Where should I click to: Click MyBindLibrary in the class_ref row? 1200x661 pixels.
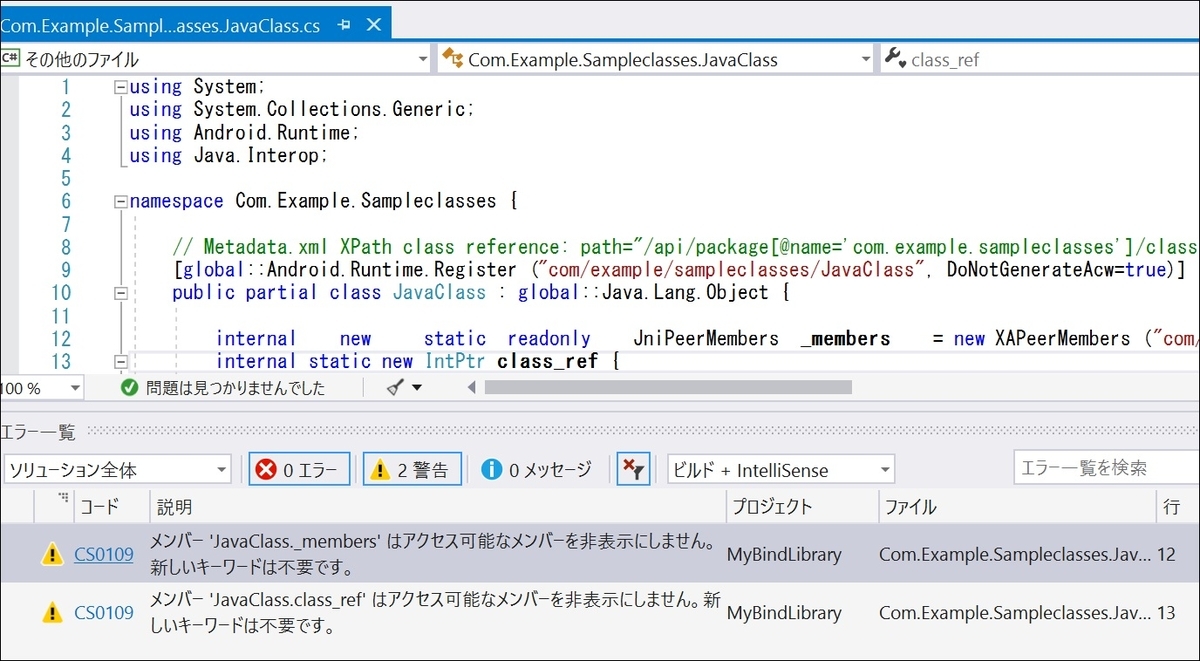[784, 613]
